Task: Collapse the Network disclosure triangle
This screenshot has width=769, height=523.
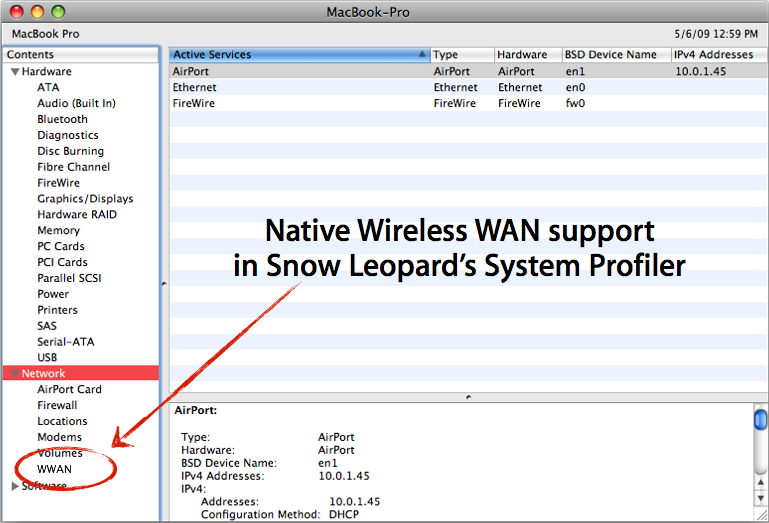Action: (x=15, y=374)
